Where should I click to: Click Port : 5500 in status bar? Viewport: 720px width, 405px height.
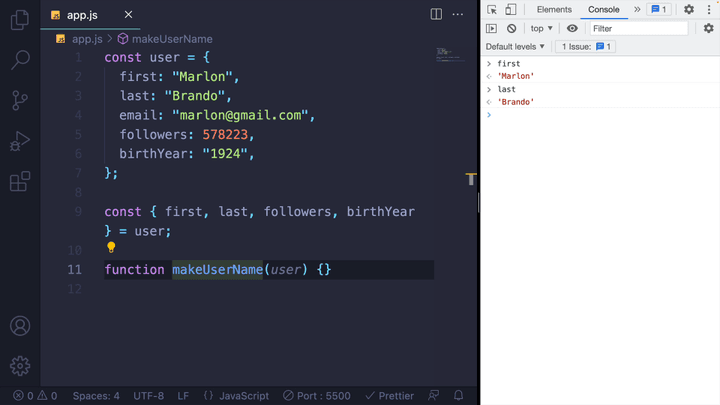[x=317, y=396]
